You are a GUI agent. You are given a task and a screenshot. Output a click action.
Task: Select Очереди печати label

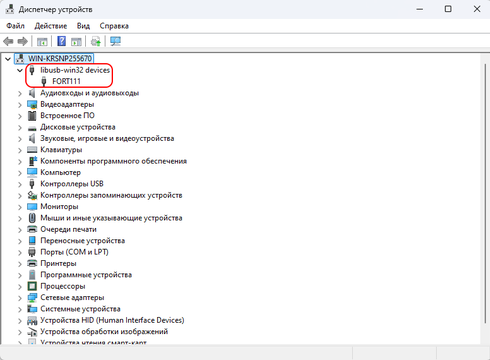coord(68,229)
